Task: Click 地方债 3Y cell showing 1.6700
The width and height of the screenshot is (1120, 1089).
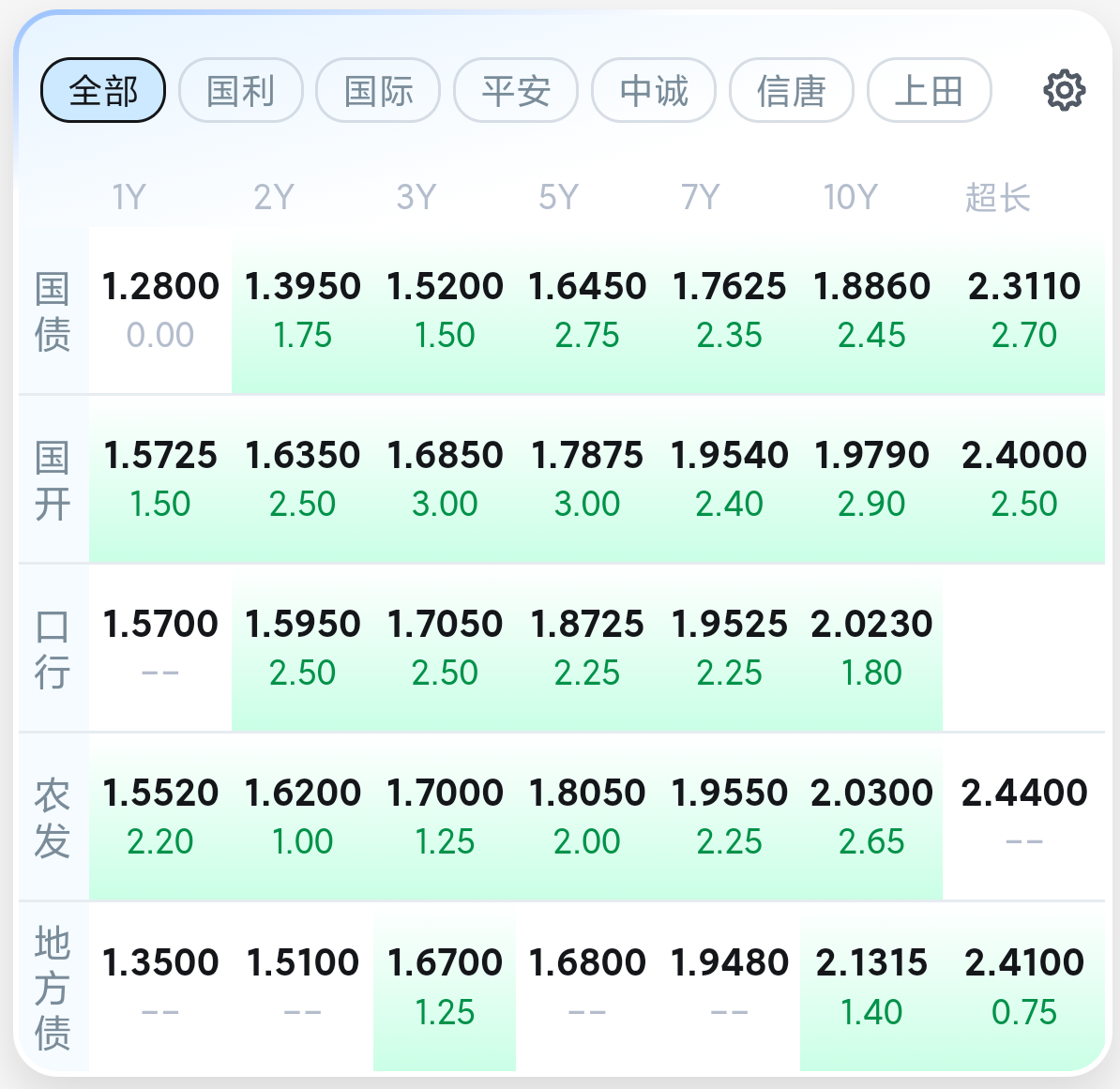Action: [x=445, y=985]
